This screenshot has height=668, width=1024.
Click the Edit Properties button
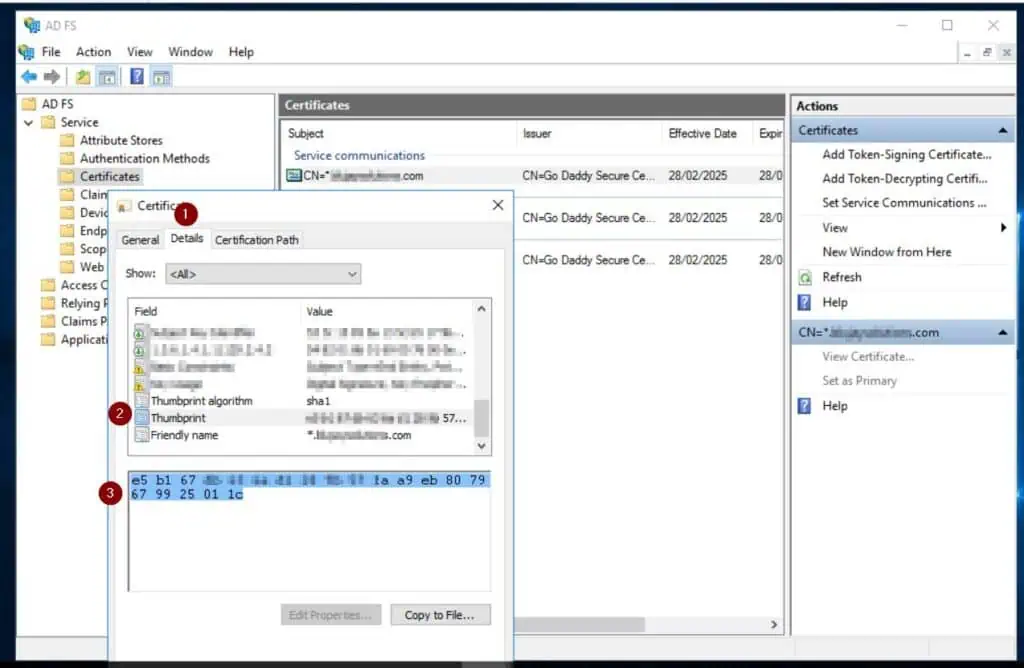[330, 615]
